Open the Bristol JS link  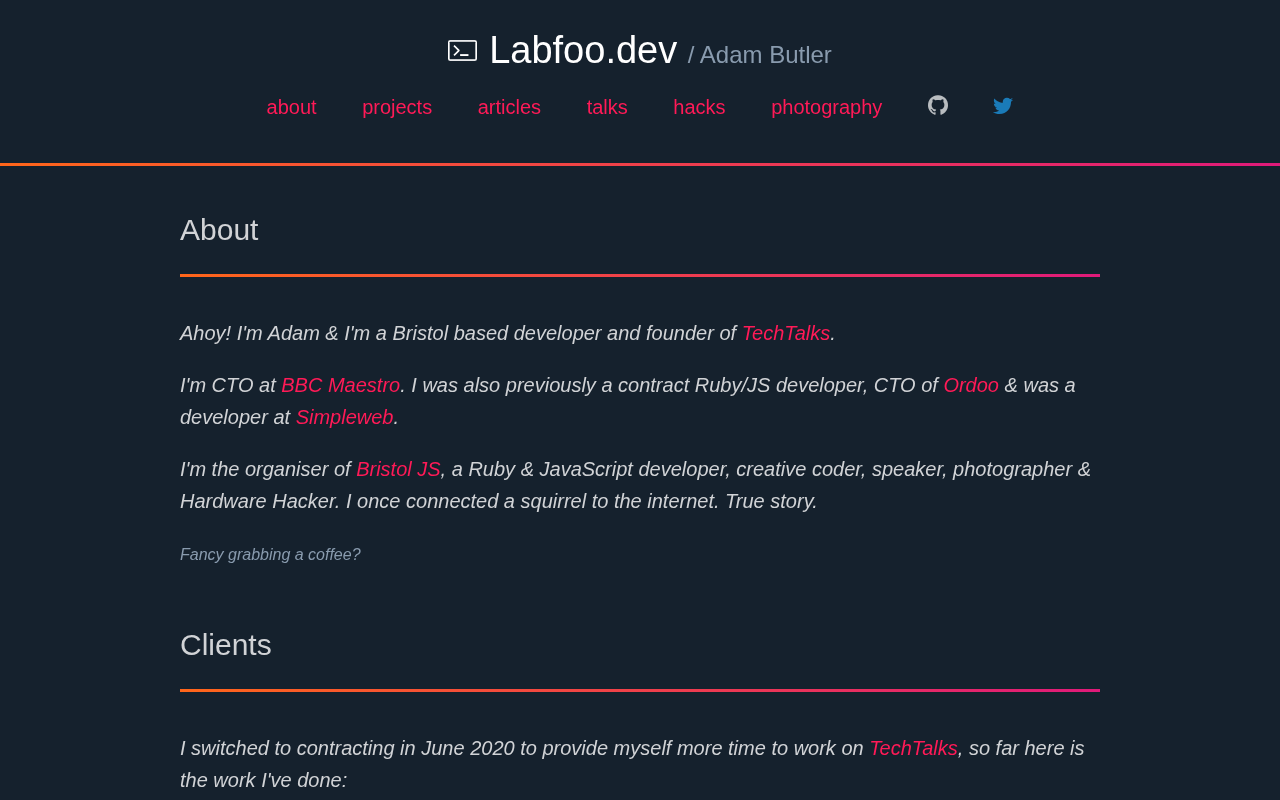pos(398,469)
